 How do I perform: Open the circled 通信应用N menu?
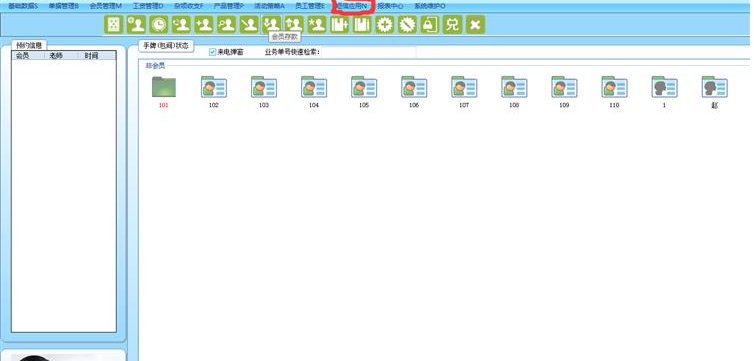[x=352, y=6]
